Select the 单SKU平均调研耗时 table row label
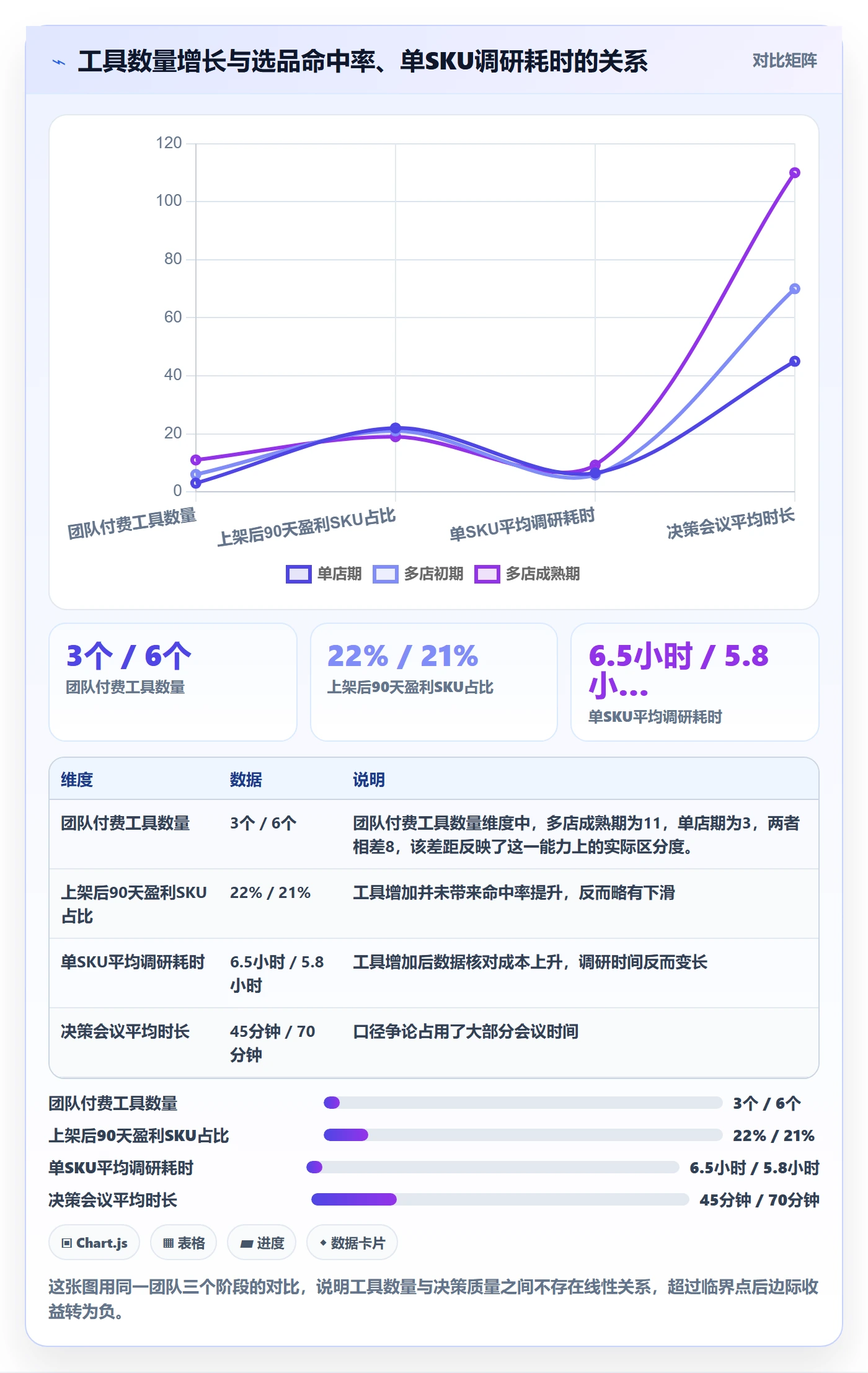The width and height of the screenshot is (868, 1373). (133, 962)
